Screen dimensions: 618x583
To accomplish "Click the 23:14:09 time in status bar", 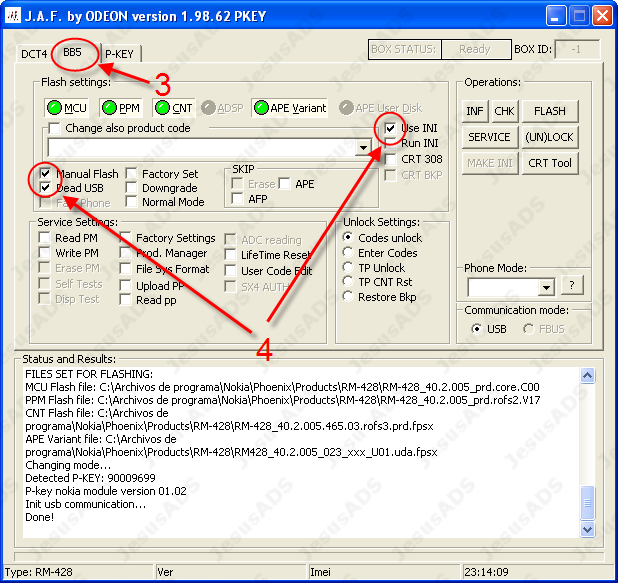I will point(486,572).
